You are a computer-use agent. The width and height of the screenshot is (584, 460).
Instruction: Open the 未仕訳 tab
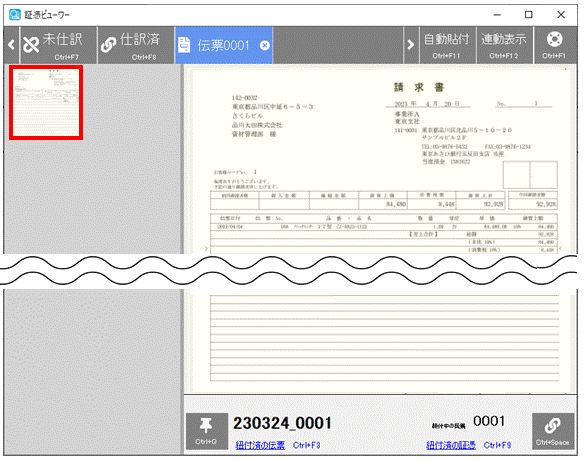point(59,45)
